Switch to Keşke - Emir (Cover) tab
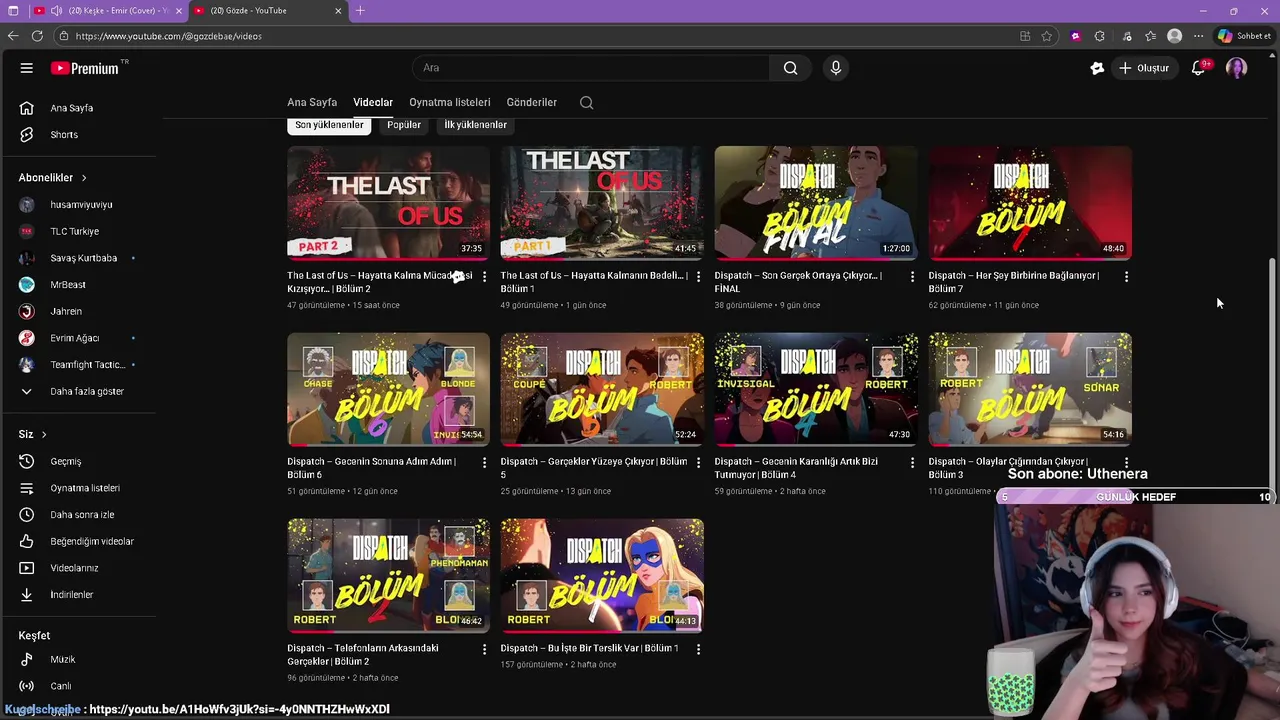The height and width of the screenshot is (720, 1280). [109, 11]
